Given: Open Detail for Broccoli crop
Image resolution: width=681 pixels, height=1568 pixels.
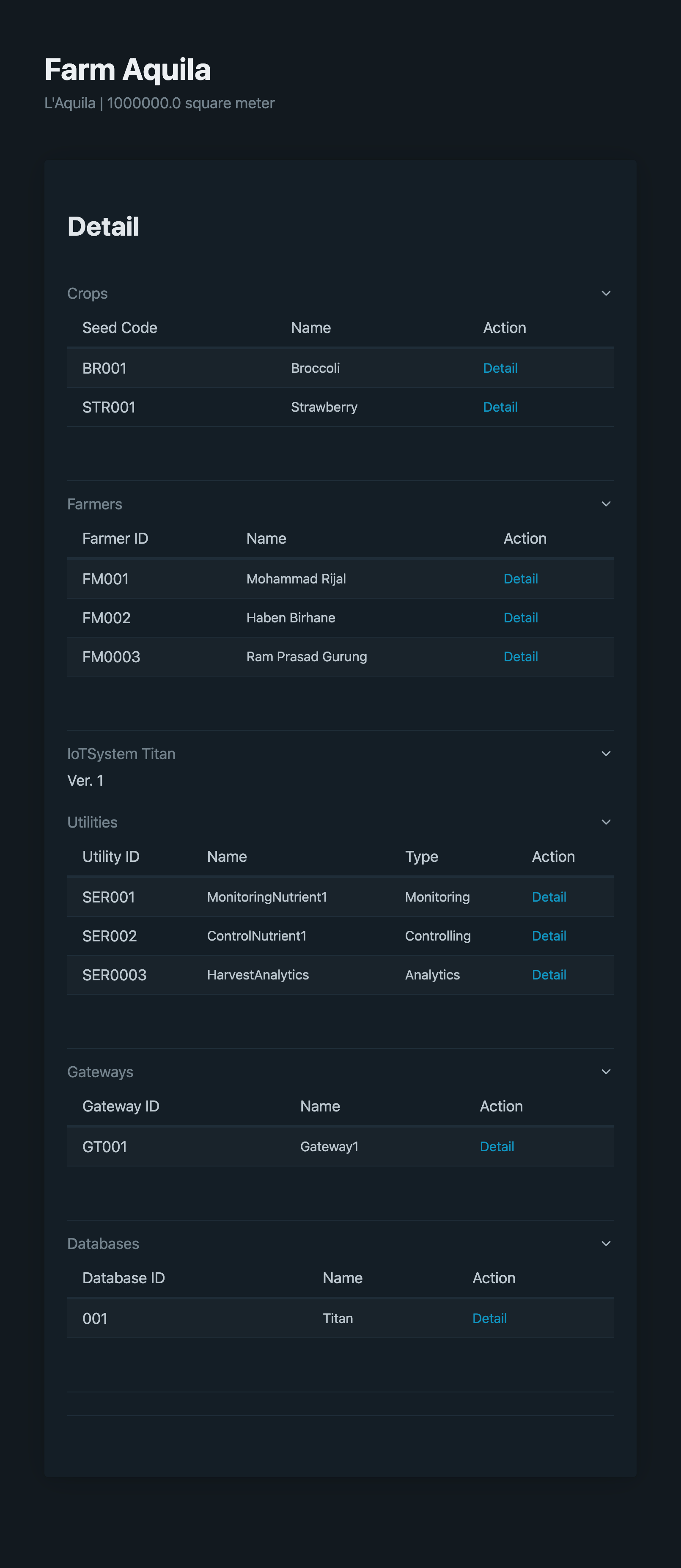Looking at the screenshot, I should (500, 368).
